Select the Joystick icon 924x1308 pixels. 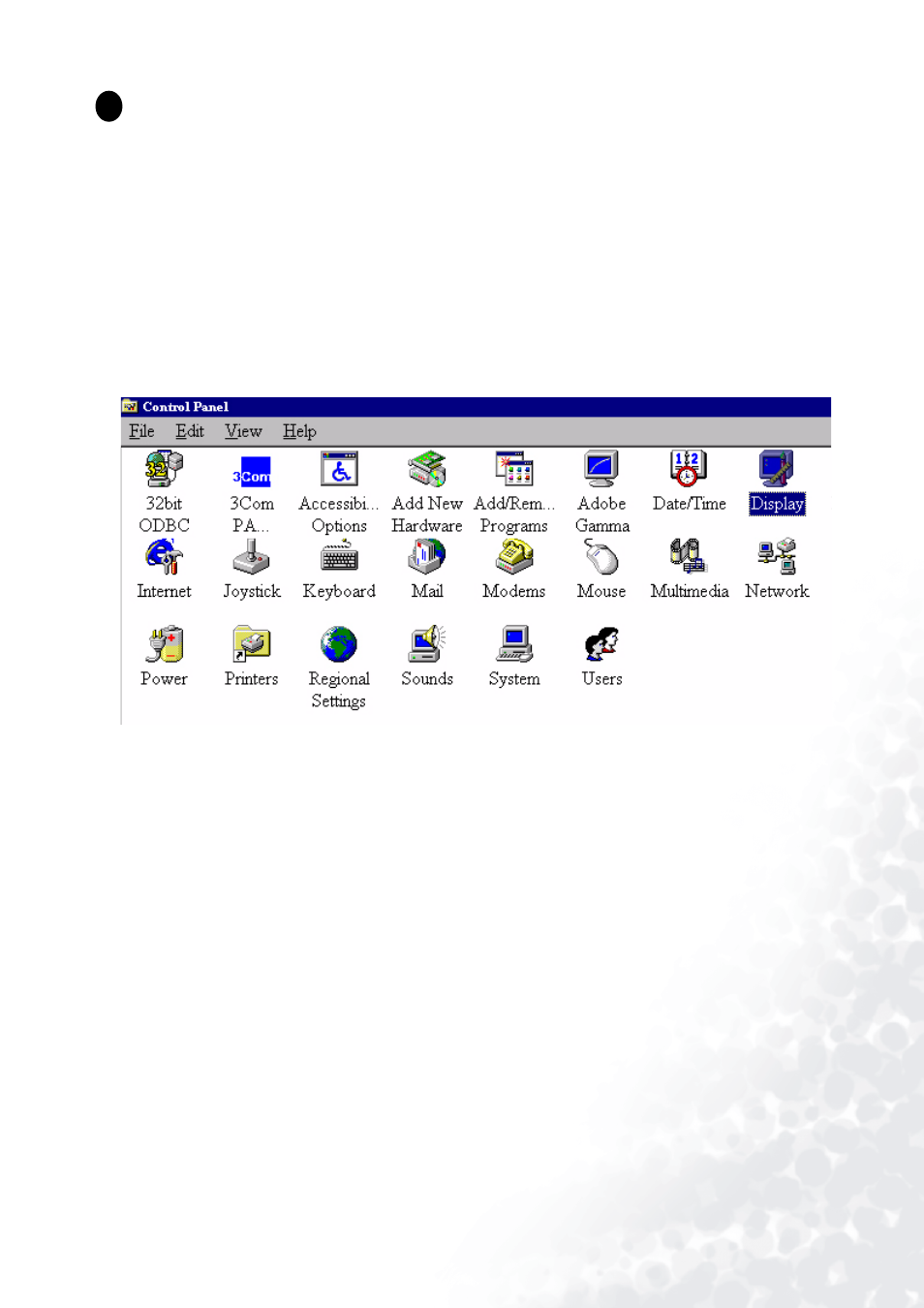(251, 557)
